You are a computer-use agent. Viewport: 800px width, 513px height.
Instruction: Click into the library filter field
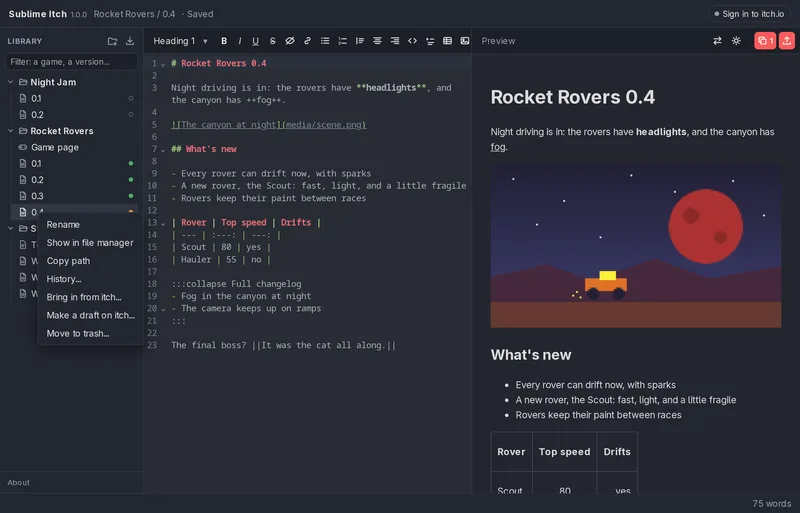71,62
